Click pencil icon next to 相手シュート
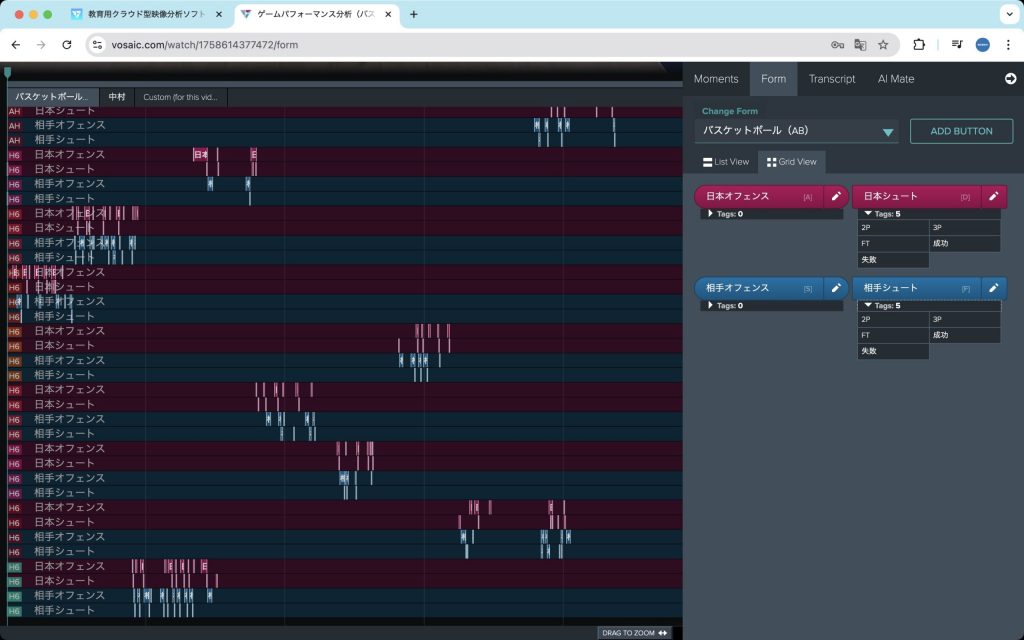The width and height of the screenshot is (1024, 640). click(994, 288)
